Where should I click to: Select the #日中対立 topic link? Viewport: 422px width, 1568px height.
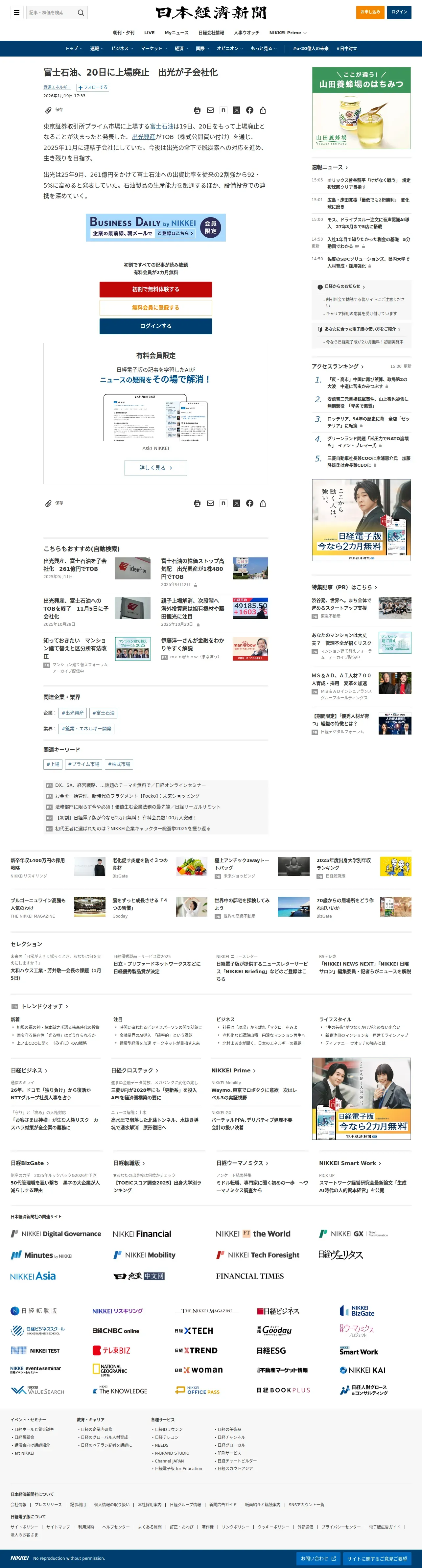click(346, 49)
